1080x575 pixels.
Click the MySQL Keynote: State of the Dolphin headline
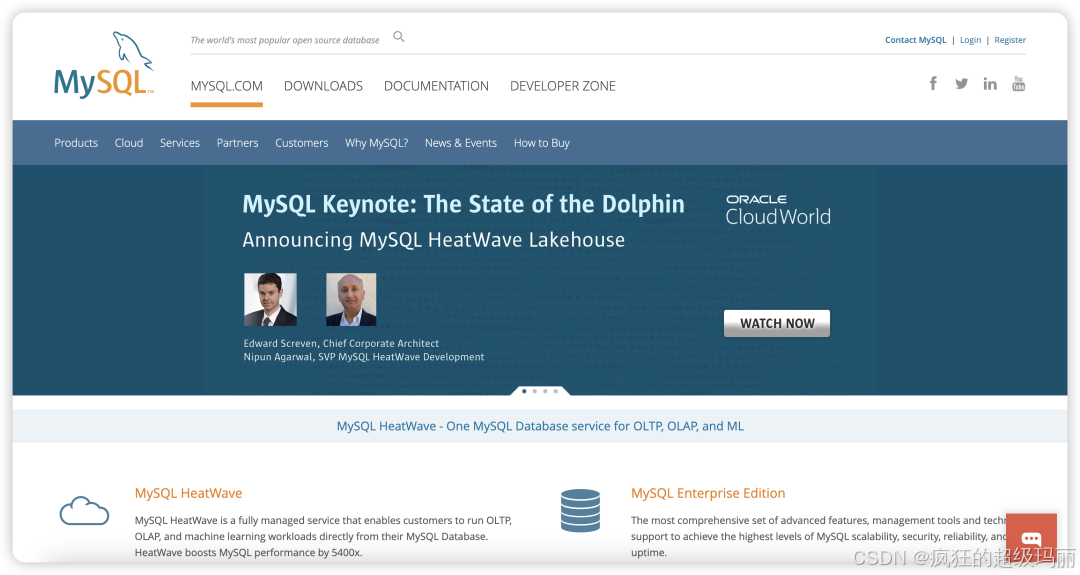(464, 204)
